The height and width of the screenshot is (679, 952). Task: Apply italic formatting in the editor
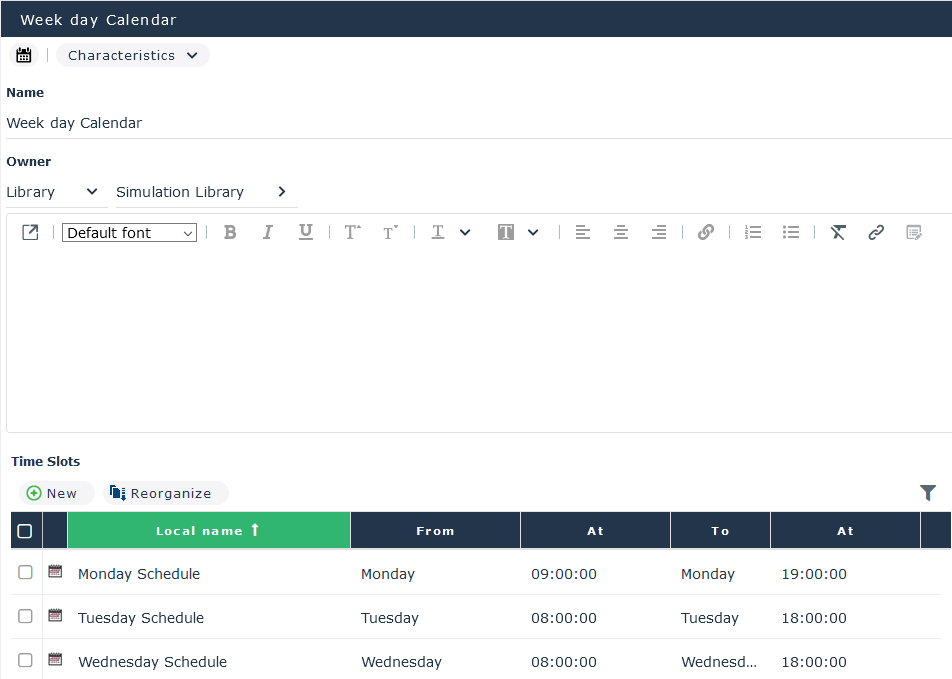(x=267, y=232)
